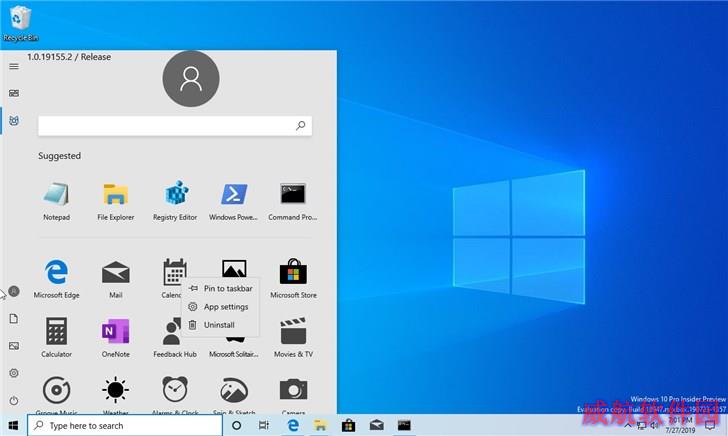Switch to pinned tiles view
Screen dimensions: 728x436
tap(14, 93)
